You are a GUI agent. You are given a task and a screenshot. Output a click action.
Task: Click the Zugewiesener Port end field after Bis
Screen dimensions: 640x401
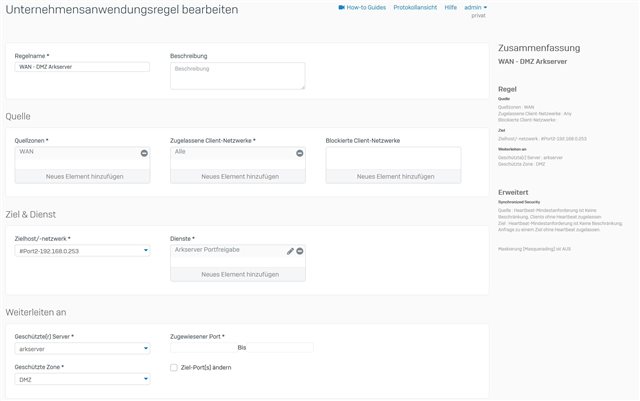280,348
